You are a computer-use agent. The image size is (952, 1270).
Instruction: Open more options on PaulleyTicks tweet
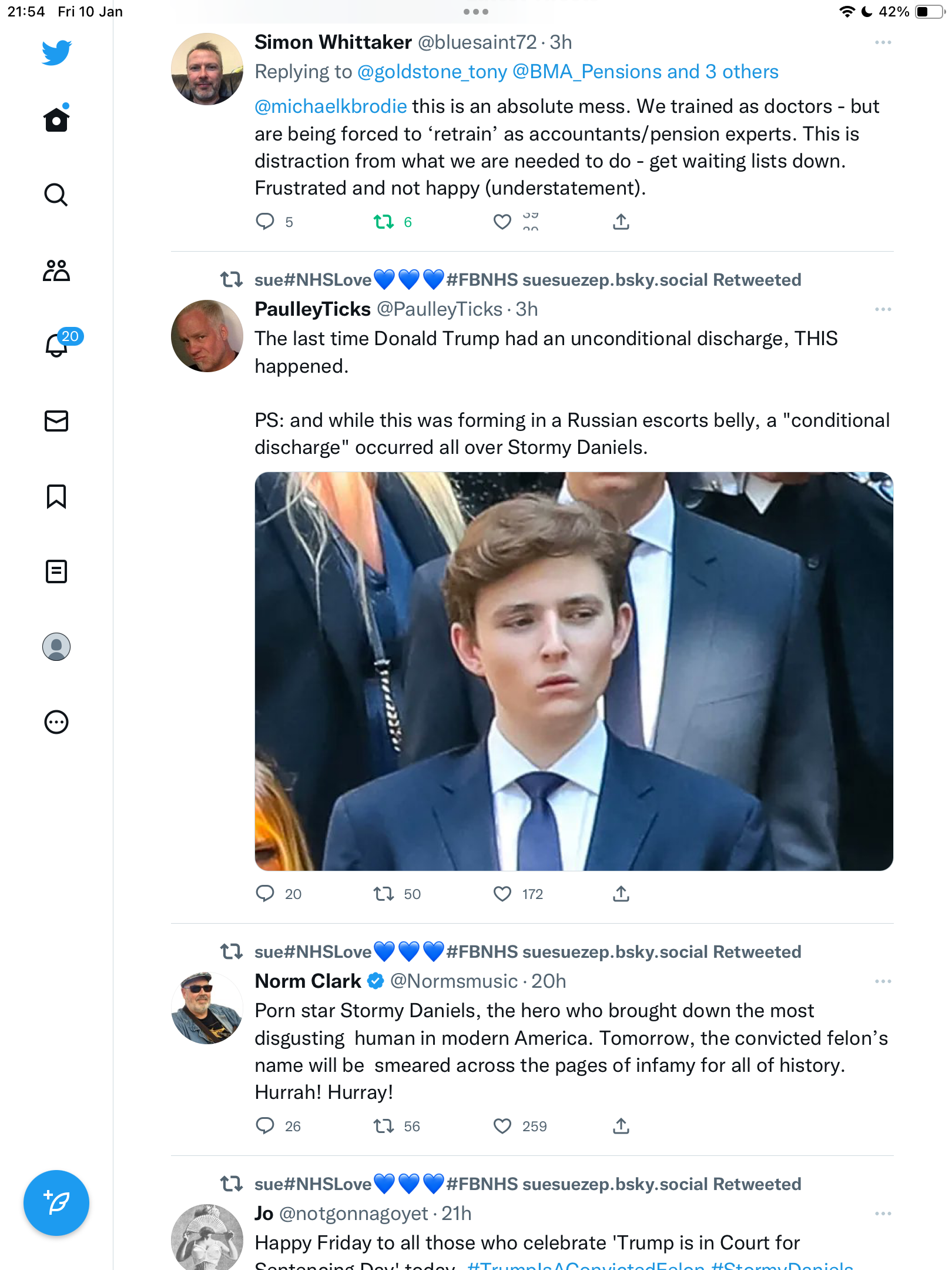coord(883,309)
